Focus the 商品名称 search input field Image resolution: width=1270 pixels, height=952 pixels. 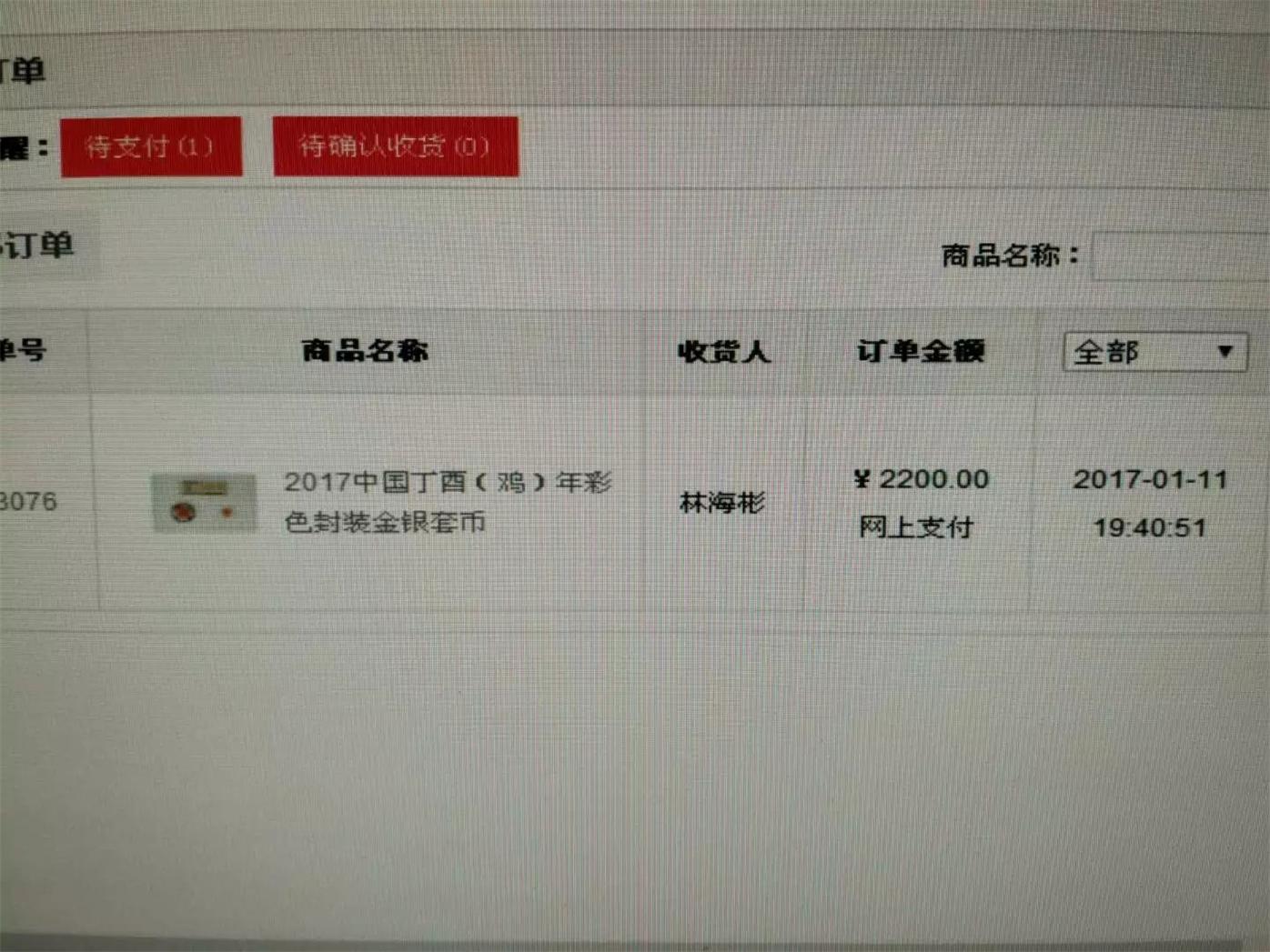click(1181, 256)
